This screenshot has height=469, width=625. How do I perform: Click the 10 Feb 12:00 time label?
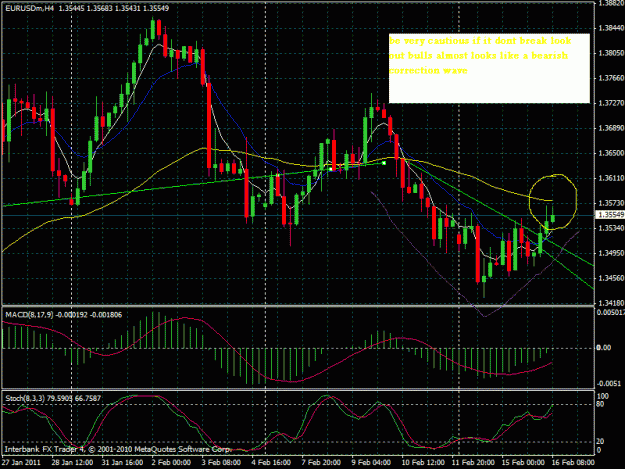[x=423, y=462]
